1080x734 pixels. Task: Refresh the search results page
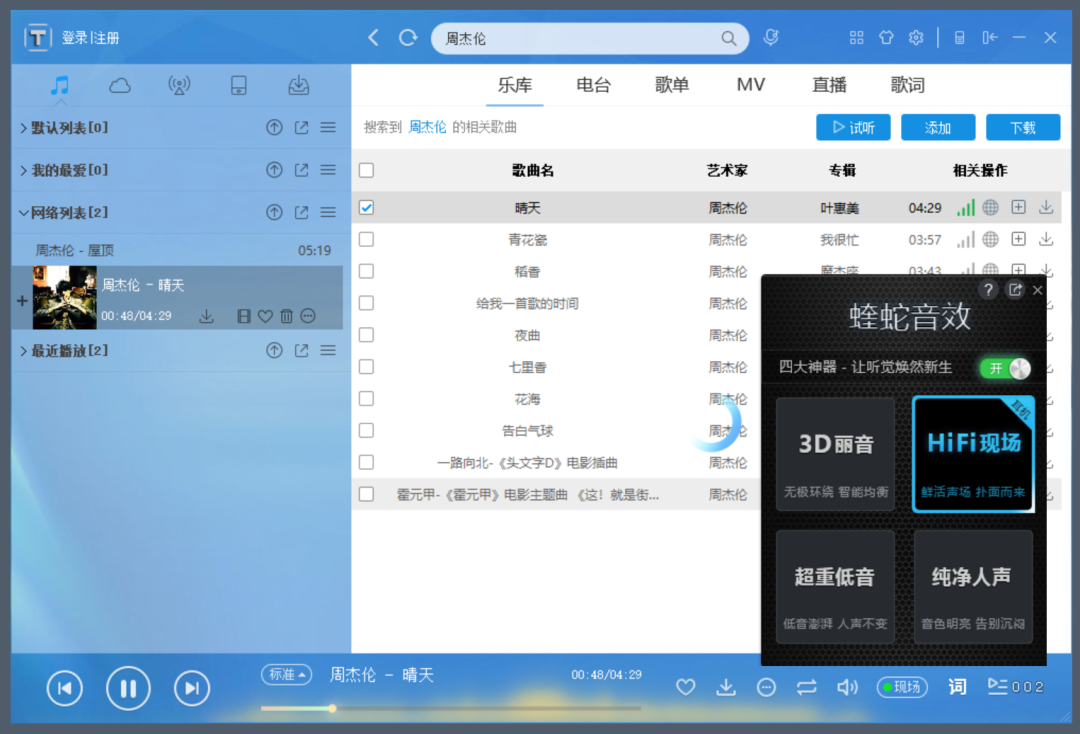click(x=408, y=38)
